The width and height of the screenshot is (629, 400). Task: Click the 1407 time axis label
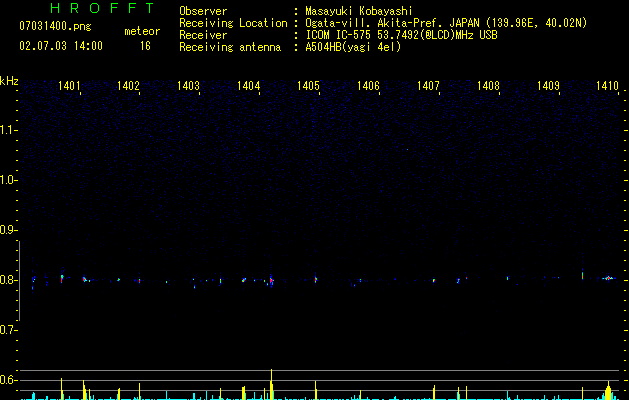(428, 85)
